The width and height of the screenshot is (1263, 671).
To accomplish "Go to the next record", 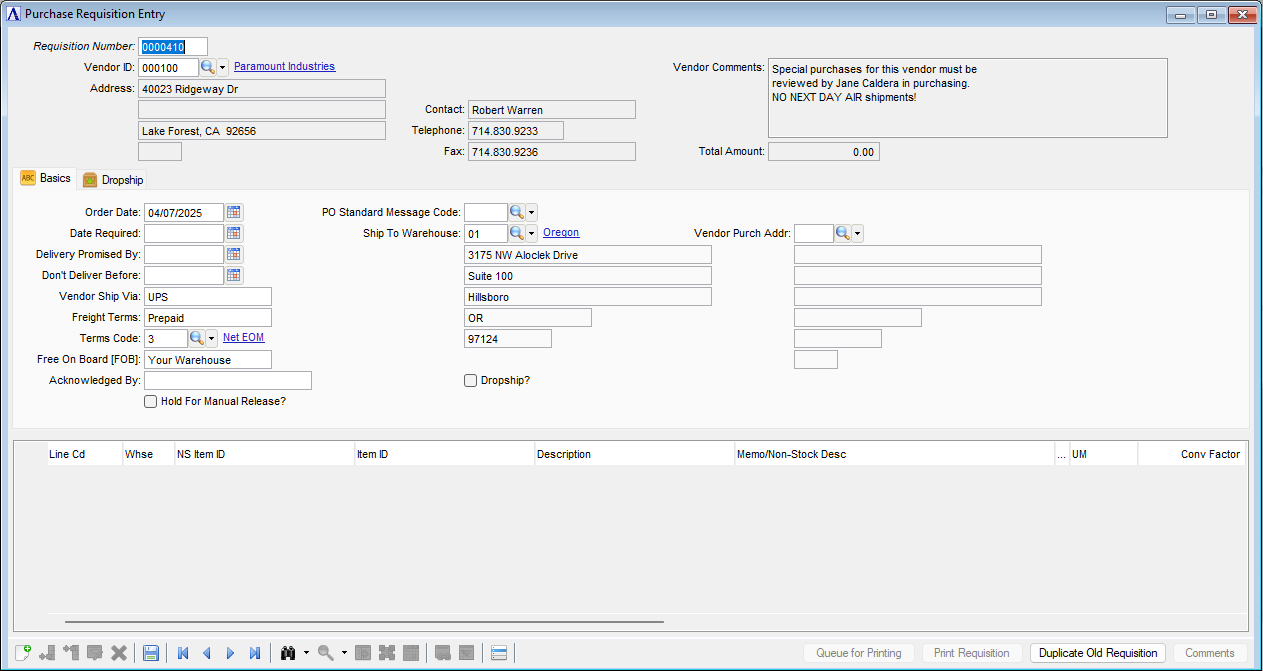I will 231,653.
